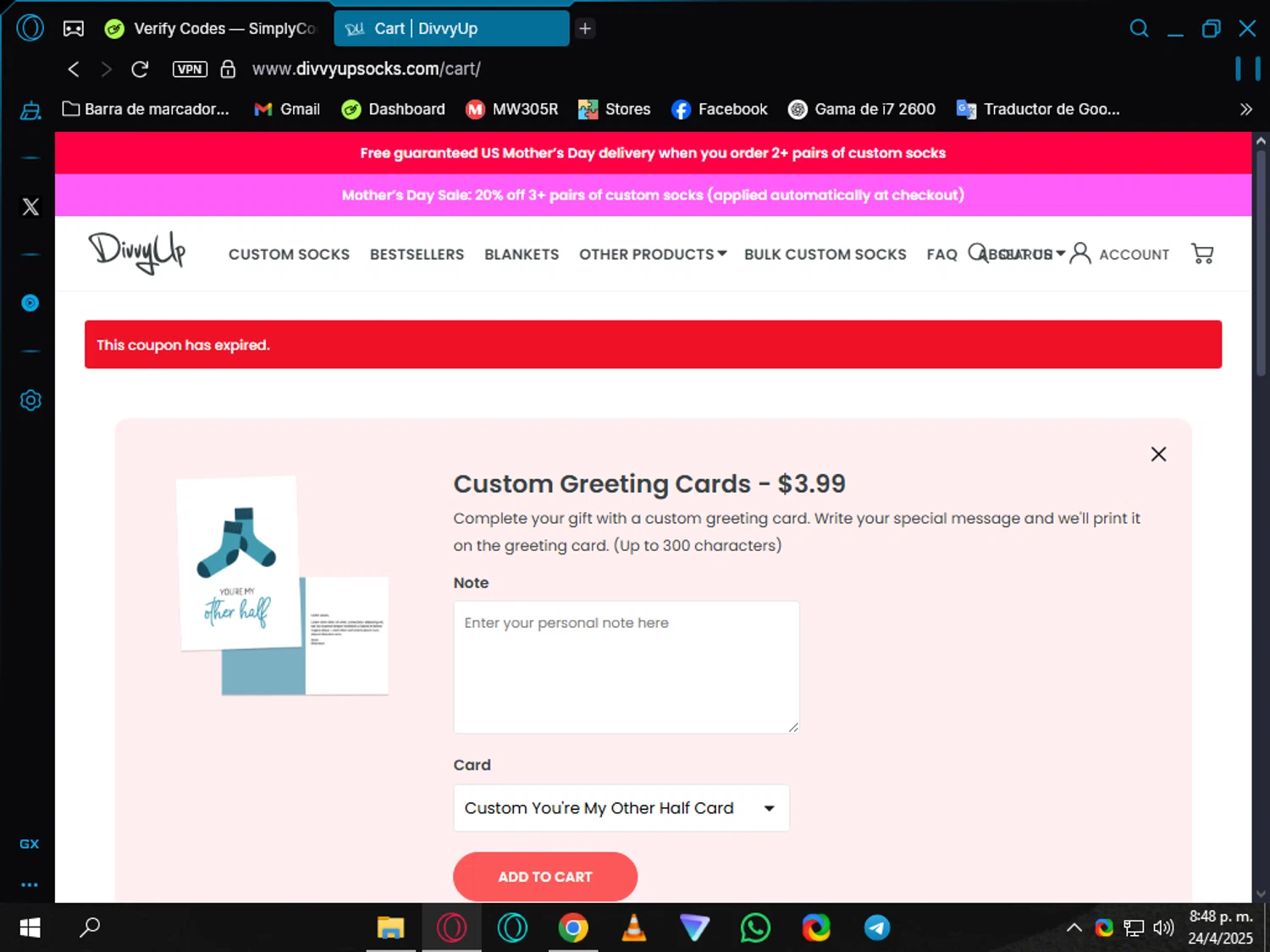Open the Gmail bookmark
The image size is (1270, 952).
click(287, 109)
